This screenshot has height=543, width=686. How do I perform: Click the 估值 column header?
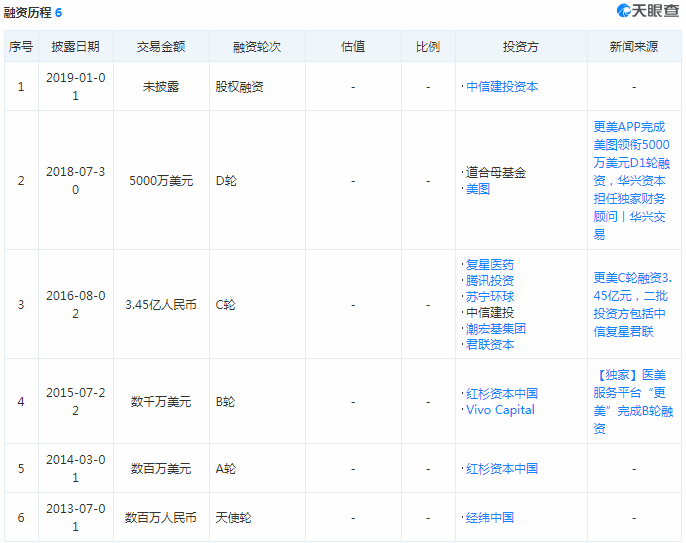point(353,46)
